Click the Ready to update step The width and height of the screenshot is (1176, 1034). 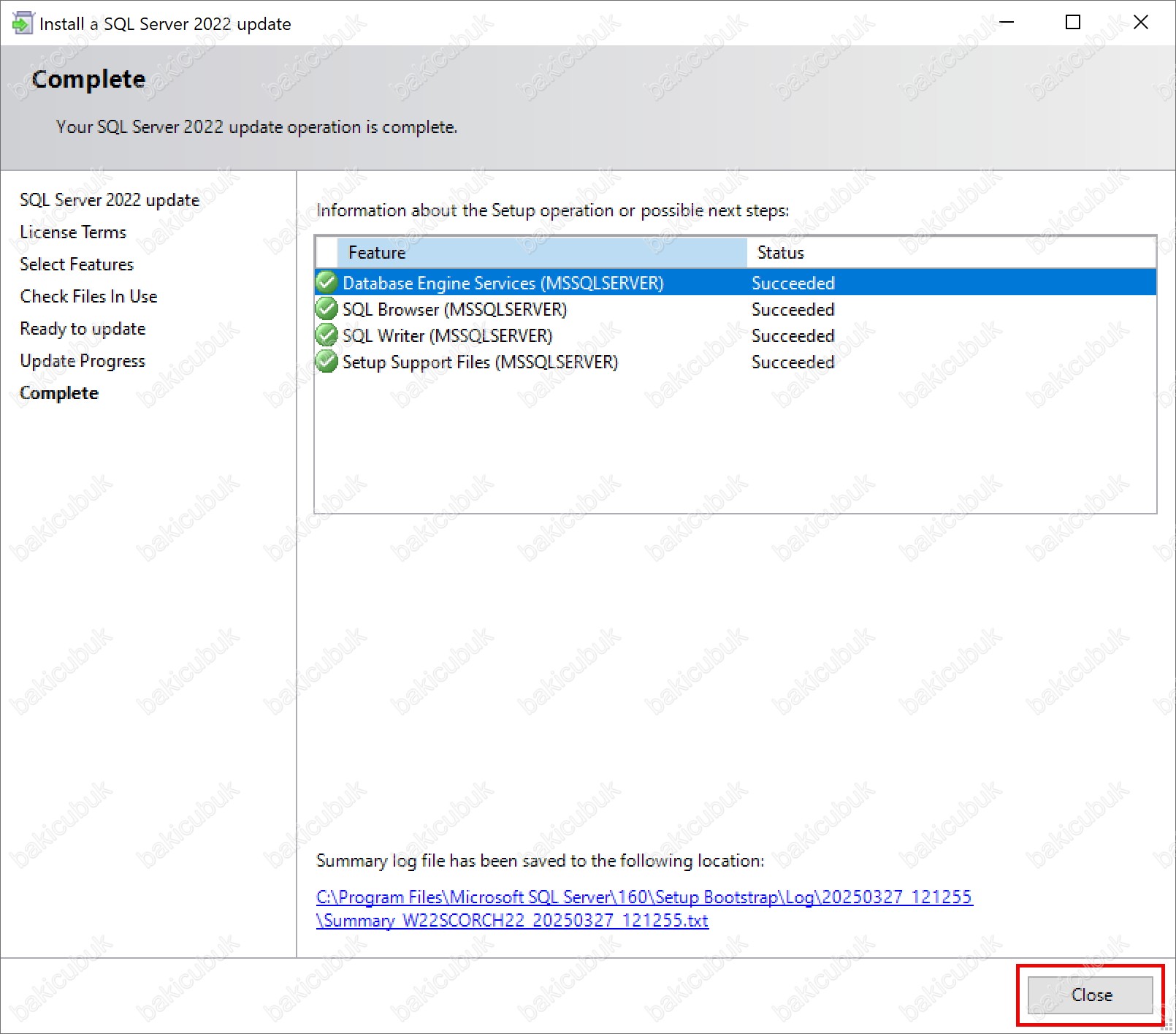(83, 328)
